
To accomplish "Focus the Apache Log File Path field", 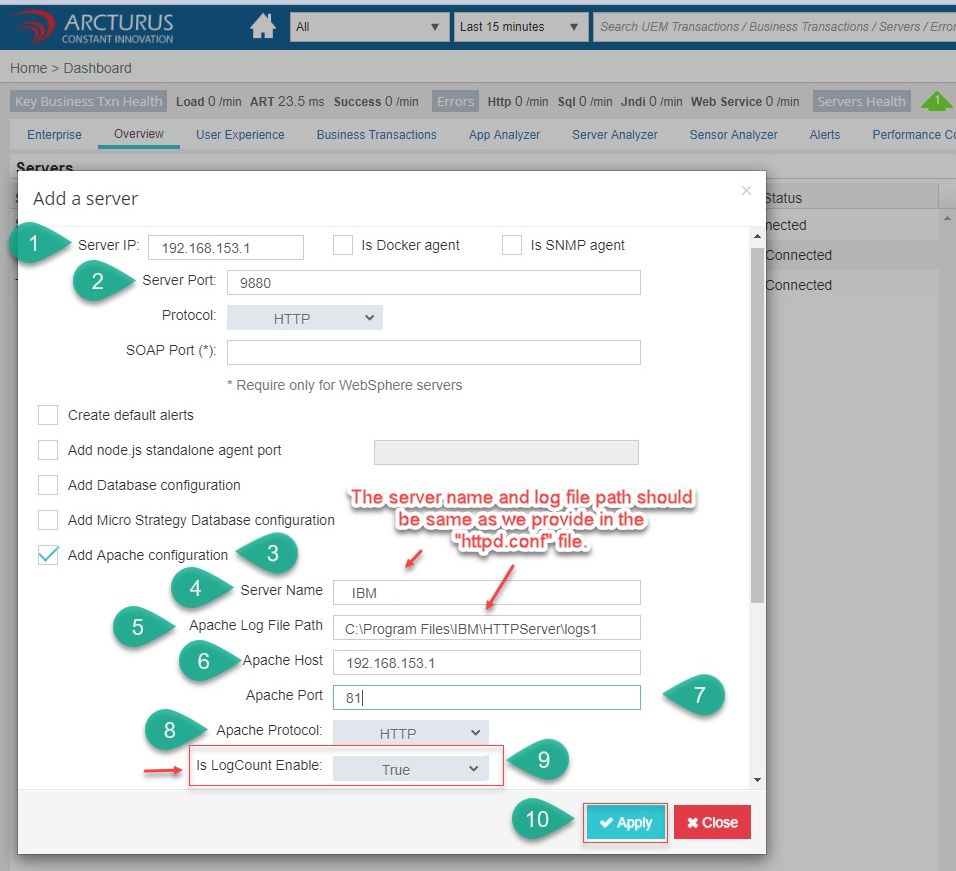I will coord(487,627).
